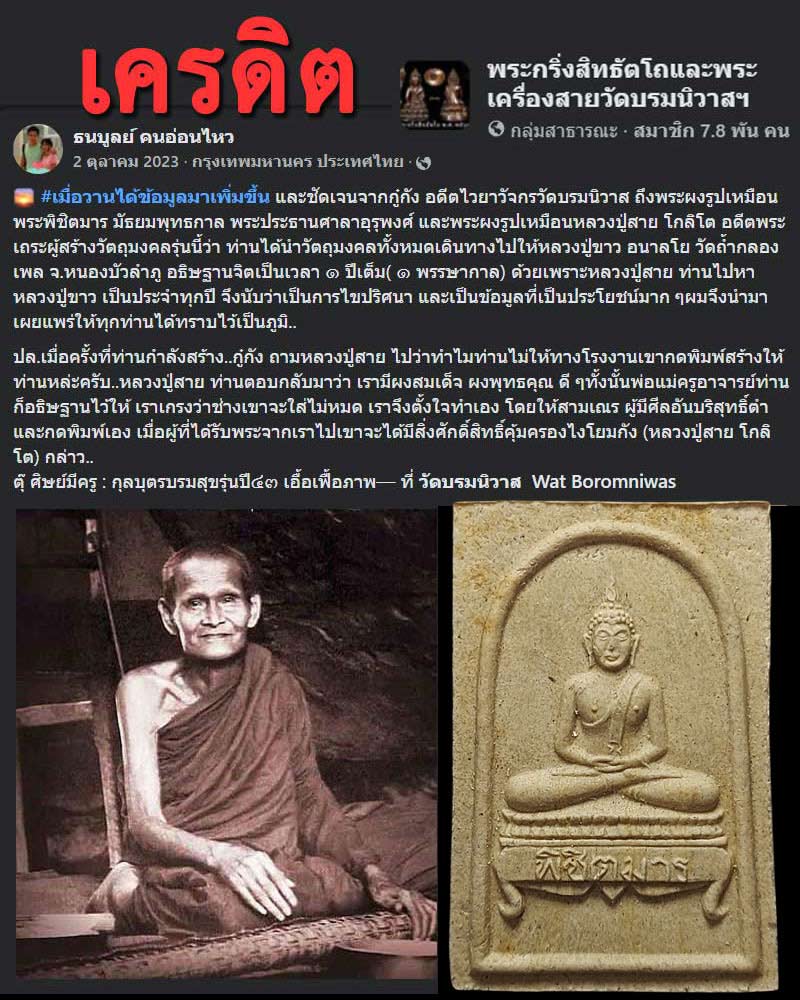The height and width of the screenshot is (1000, 800).
Task: Open the poster's profile avatar picture
Action: tap(38, 149)
